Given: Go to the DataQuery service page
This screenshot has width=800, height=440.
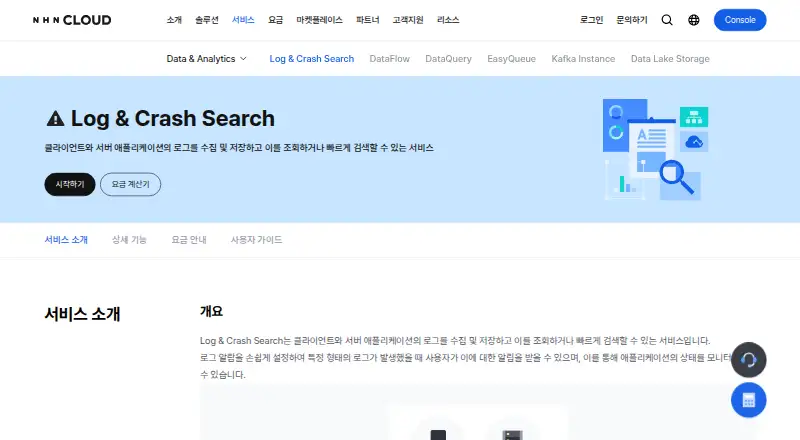Looking at the screenshot, I should pos(448,59).
